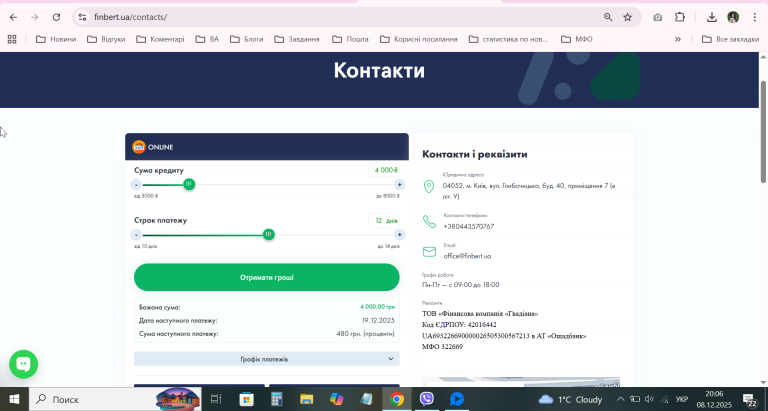768x411 pixels.
Task: Open clock and date 20:06 in taskbar
Action: coord(714,399)
